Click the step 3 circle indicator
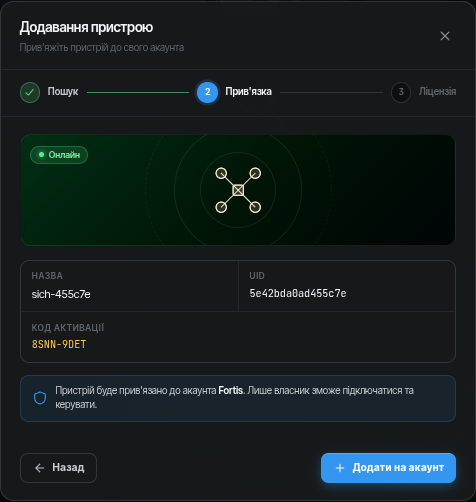The image size is (476, 502). coord(401,92)
